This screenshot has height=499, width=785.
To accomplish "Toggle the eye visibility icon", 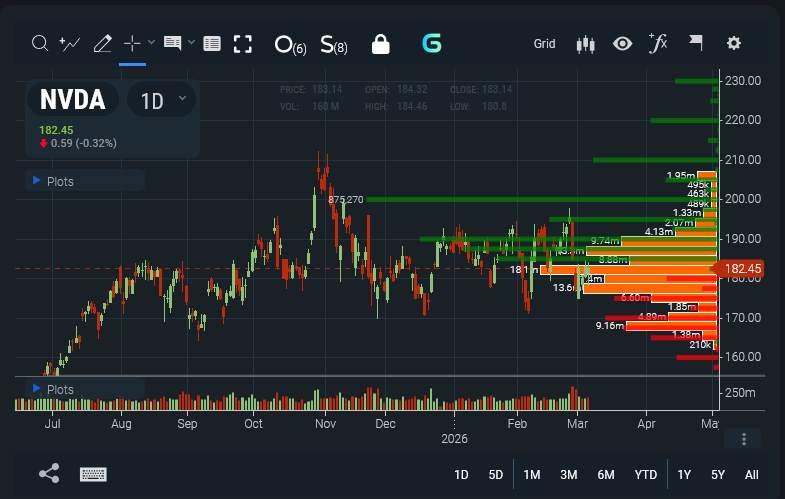I will tap(622, 44).
